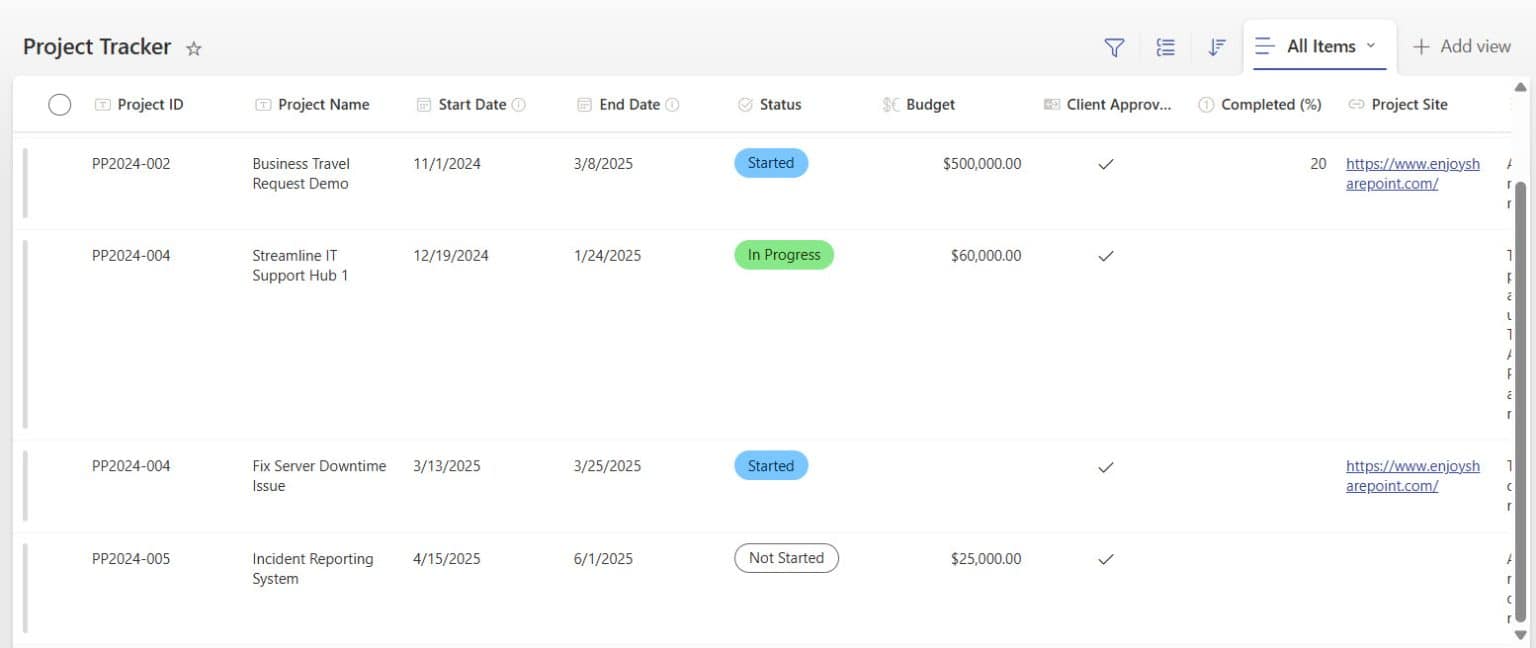Viewport: 1536px width, 648px height.
Task: Select all rows using the header circle
Action: tap(60, 104)
